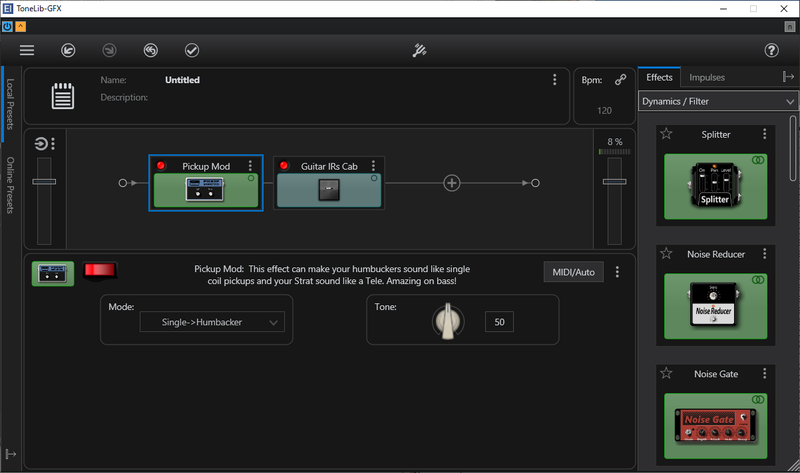Image resolution: width=800 pixels, height=473 pixels.
Task: Click the small n icon top-right
Action: (x=789, y=27)
